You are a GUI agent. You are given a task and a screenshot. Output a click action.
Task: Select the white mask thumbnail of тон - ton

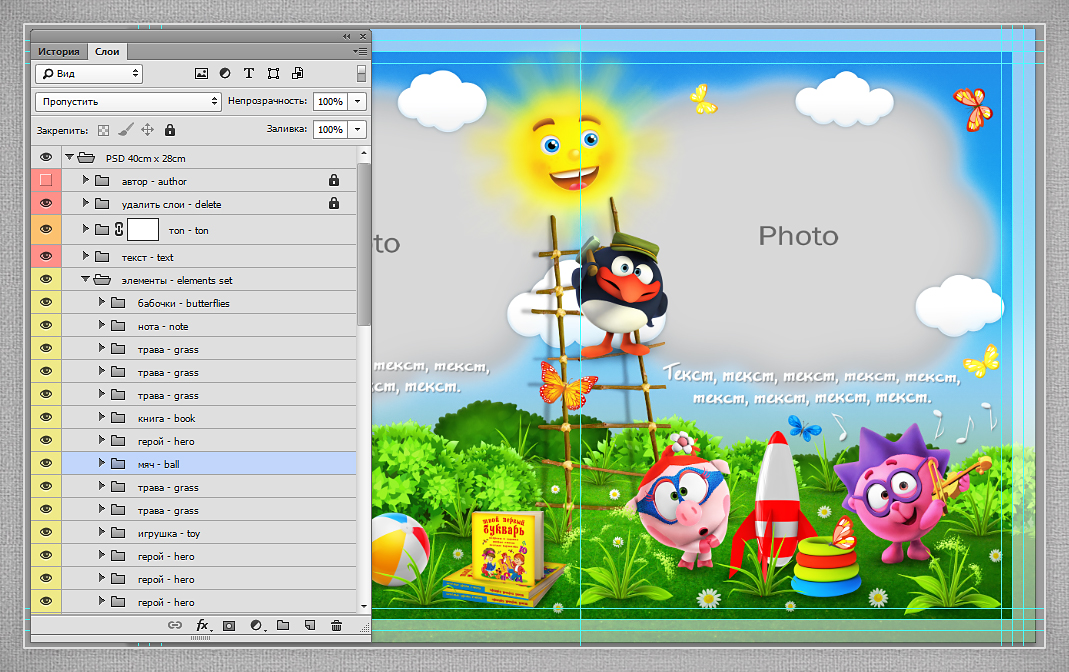143,230
